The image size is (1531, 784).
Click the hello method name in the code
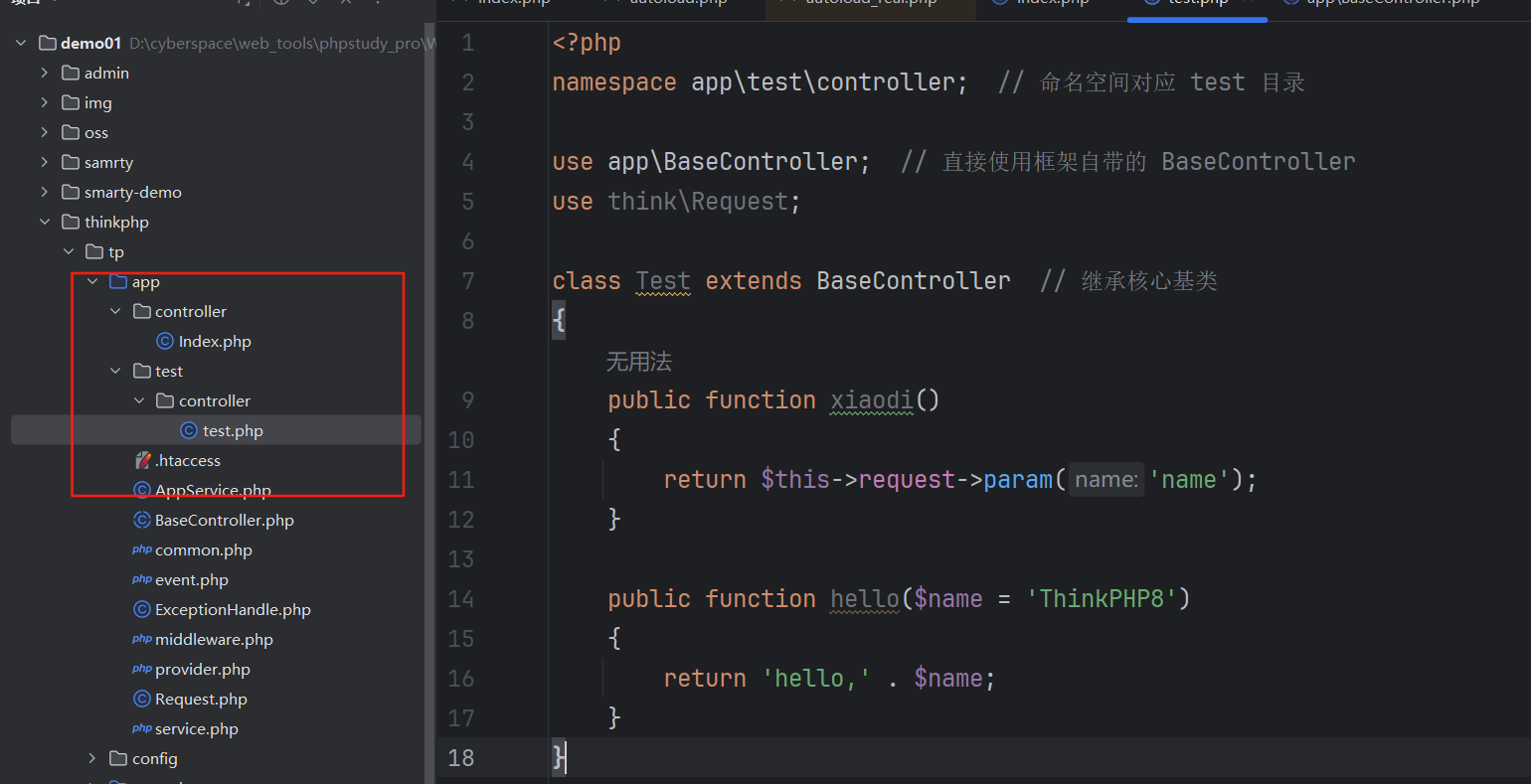(865, 598)
